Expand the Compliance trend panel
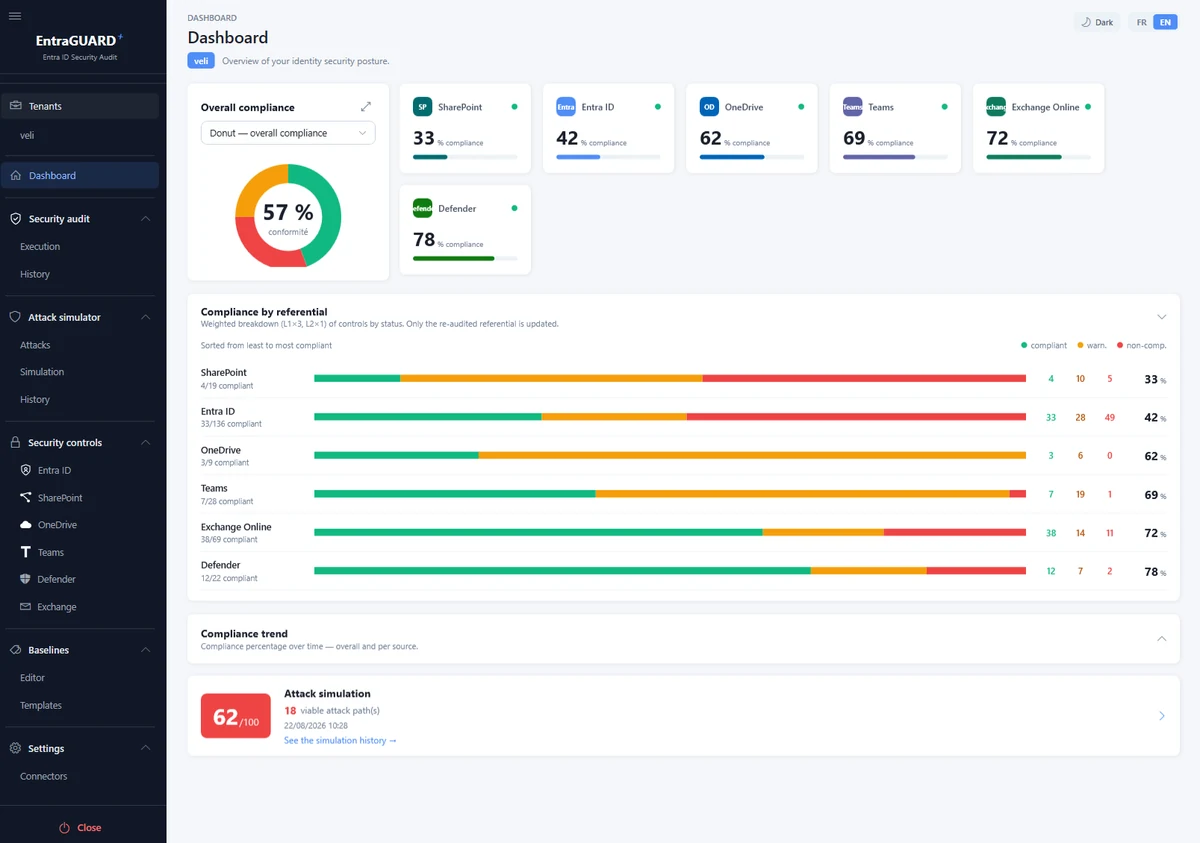Viewport: 1200px width, 843px height. (x=1161, y=638)
